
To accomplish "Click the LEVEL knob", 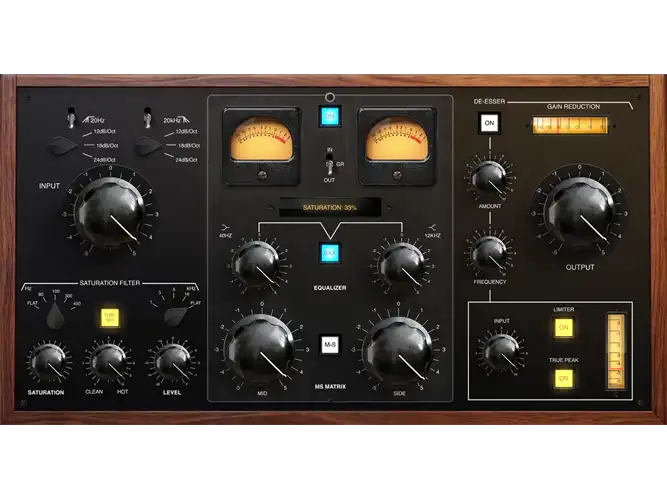I will pyautogui.click(x=172, y=362).
